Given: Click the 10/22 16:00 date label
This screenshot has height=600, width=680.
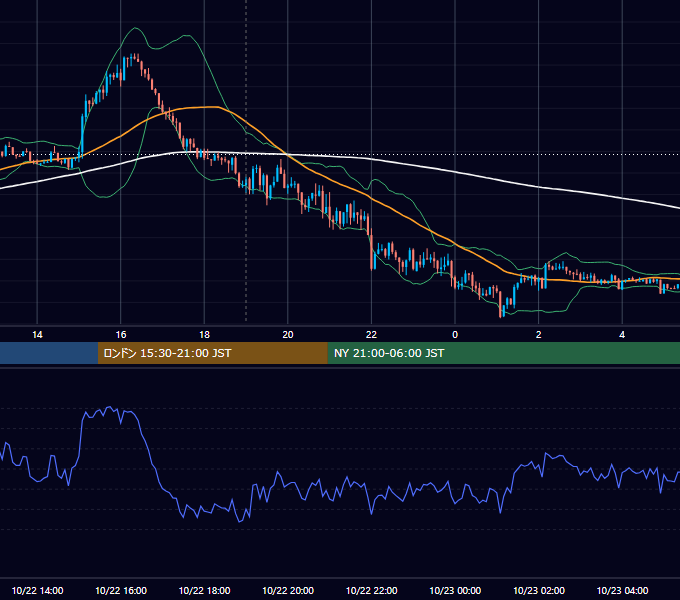Looking at the screenshot, I should (x=121, y=590).
